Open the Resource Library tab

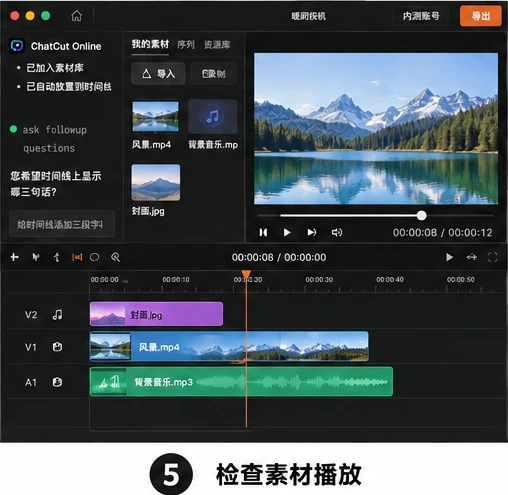[x=217, y=44]
